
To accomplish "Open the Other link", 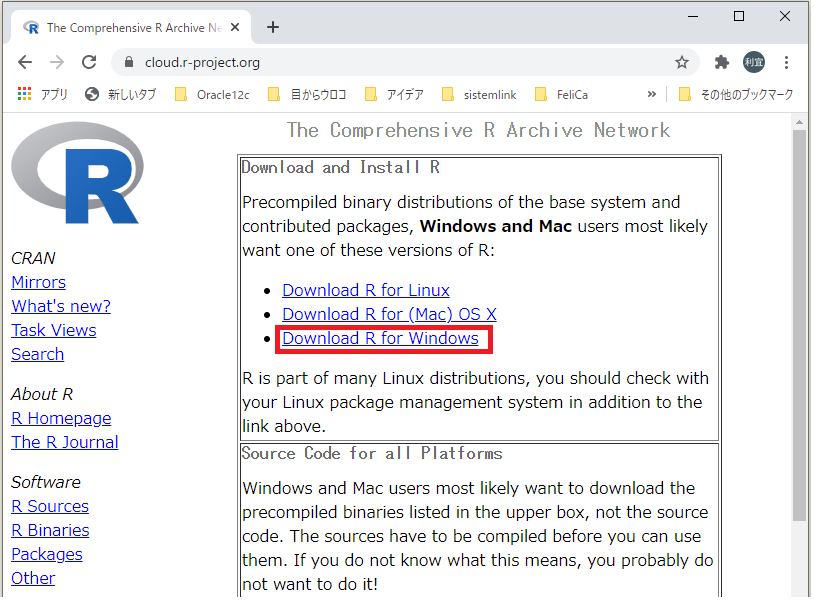I will [33, 579].
